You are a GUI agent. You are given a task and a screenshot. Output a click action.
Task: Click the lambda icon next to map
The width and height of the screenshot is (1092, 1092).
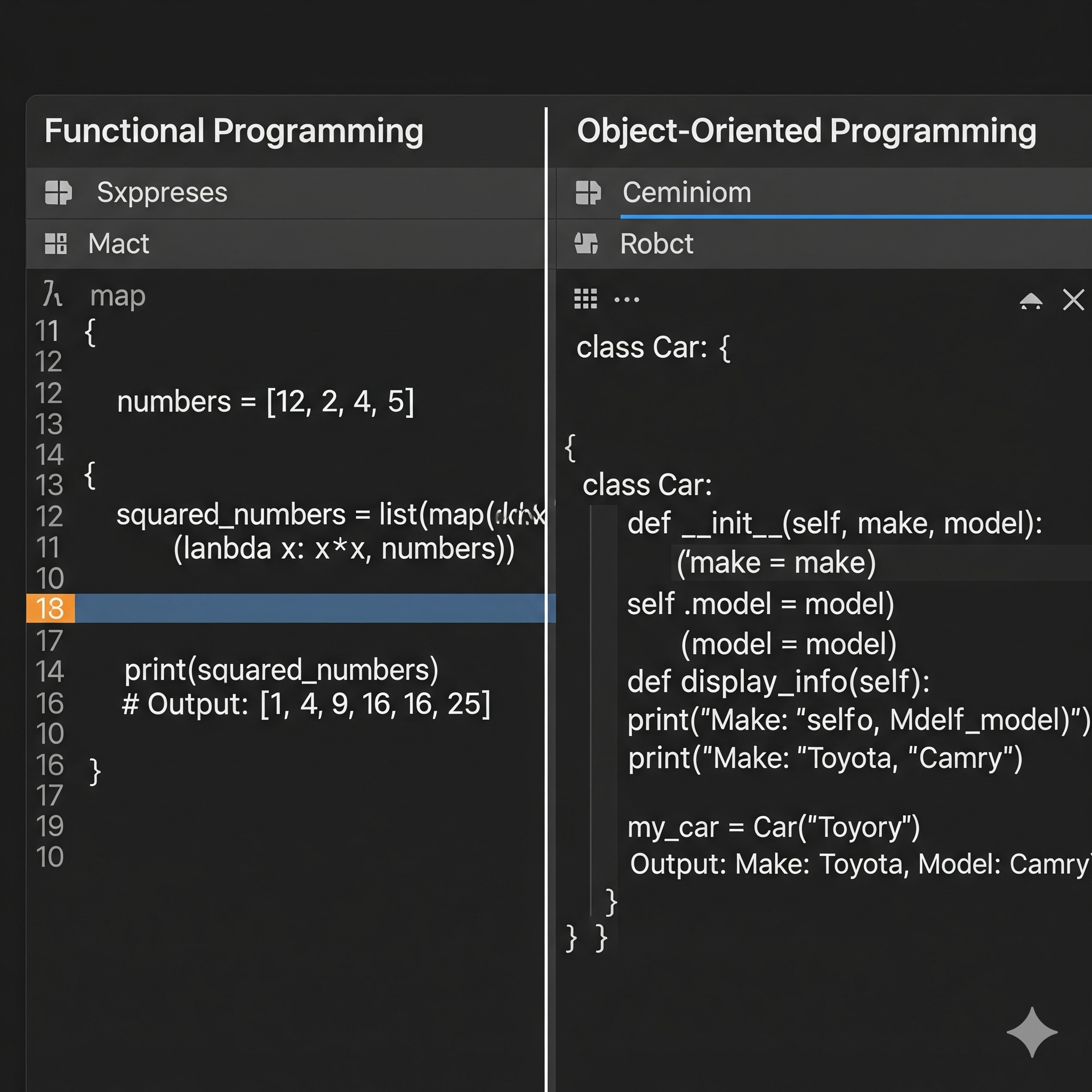point(52,294)
